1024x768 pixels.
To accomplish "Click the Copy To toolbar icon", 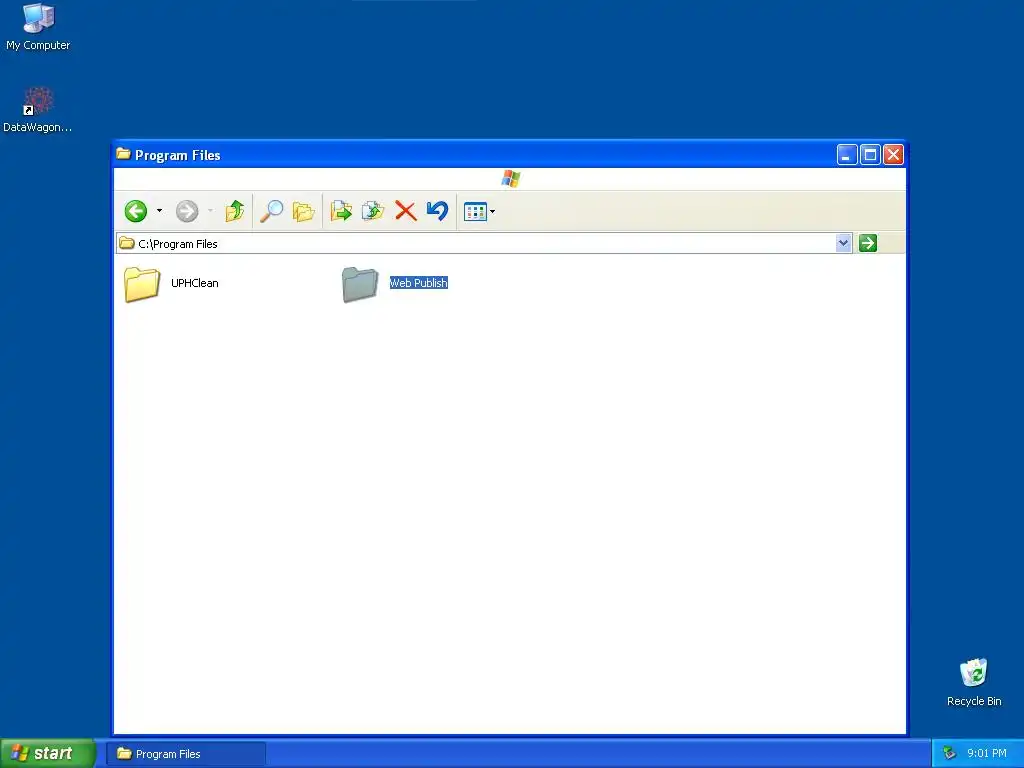I will point(373,211).
